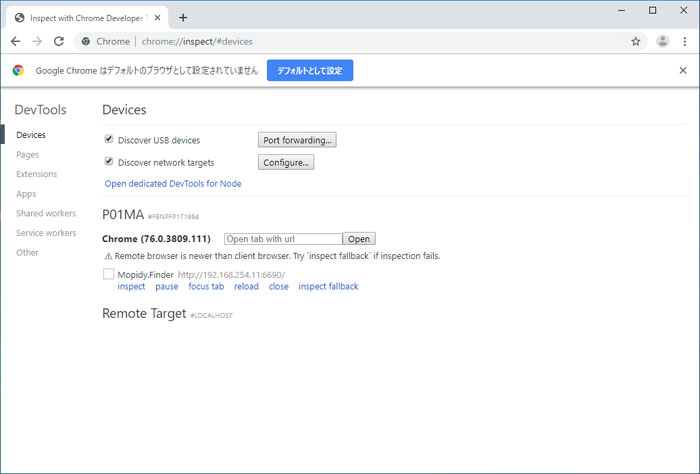Open dedicated DevTools for Node link

coord(173,183)
